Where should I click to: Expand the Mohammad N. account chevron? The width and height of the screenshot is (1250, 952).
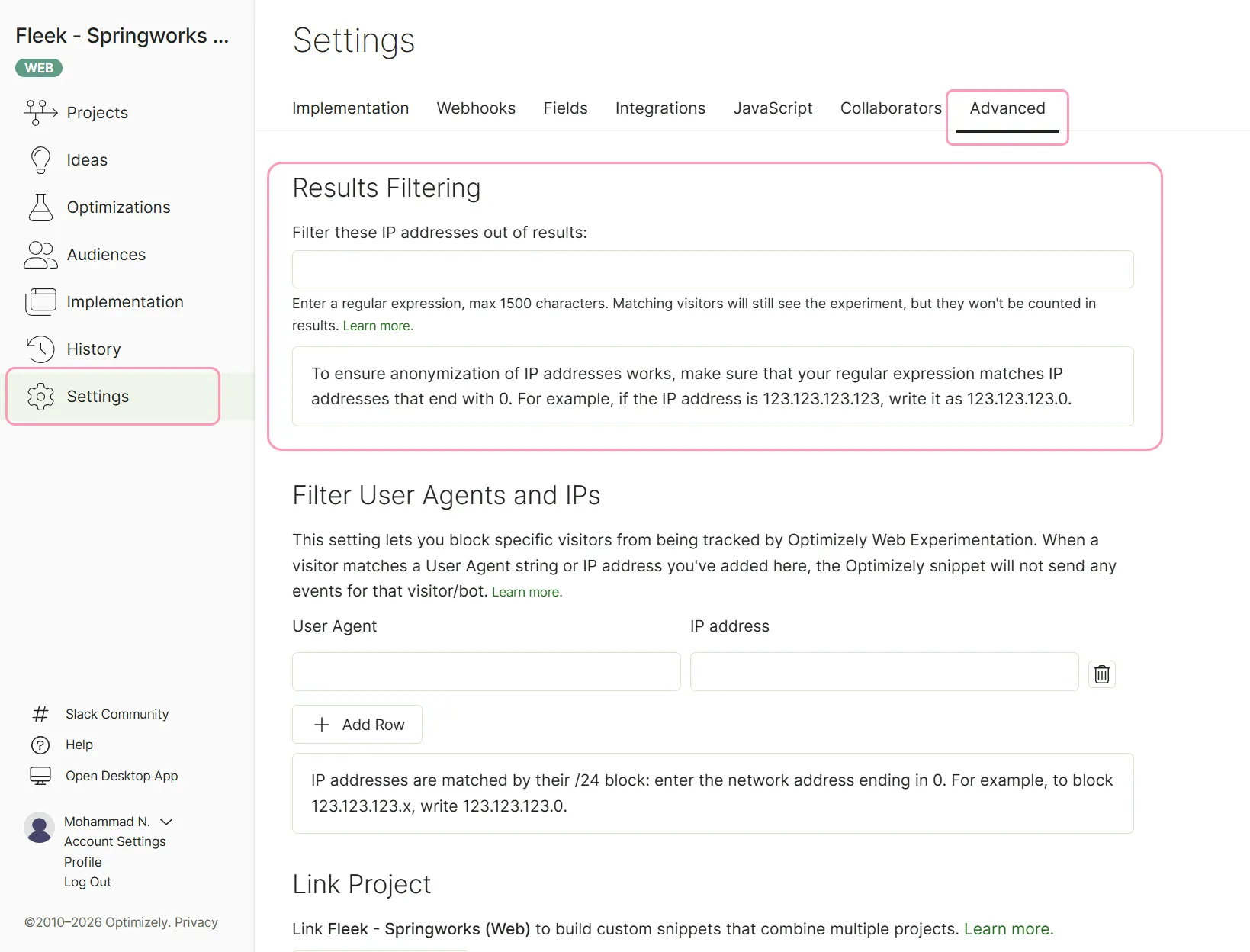click(166, 822)
